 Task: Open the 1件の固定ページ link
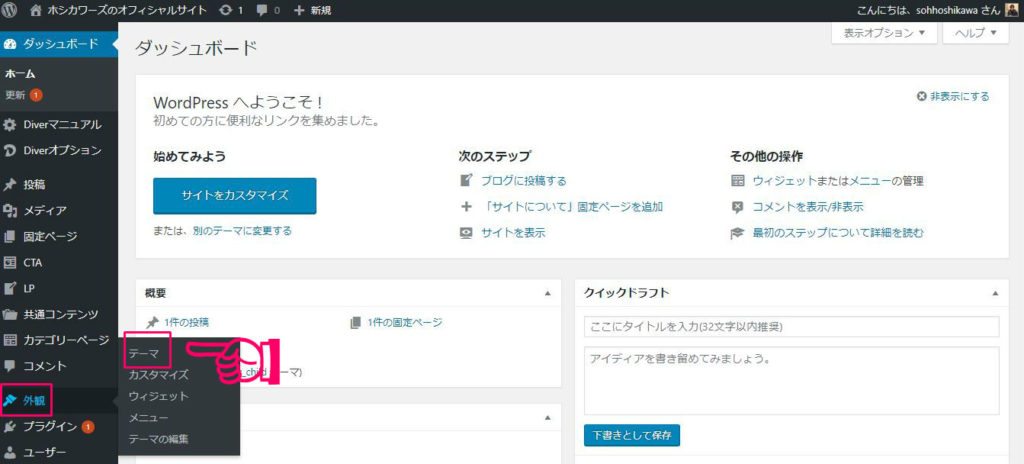click(x=405, y=322)
